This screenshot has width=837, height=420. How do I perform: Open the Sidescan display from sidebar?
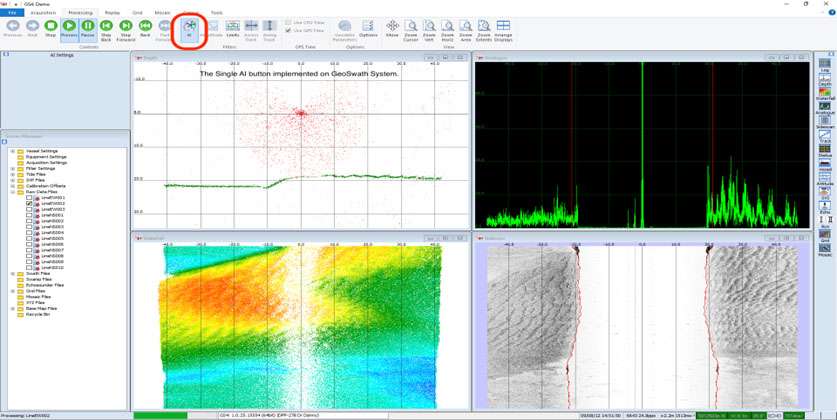(825, 122)
